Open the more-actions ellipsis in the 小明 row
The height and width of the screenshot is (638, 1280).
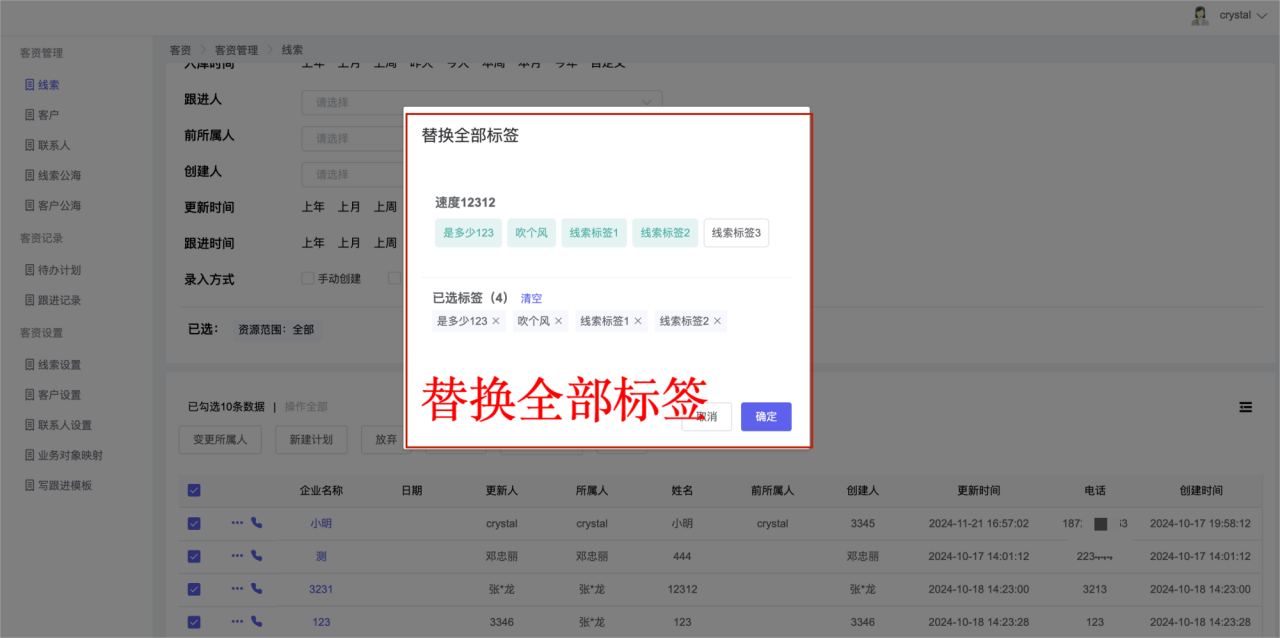coord(237,522)
